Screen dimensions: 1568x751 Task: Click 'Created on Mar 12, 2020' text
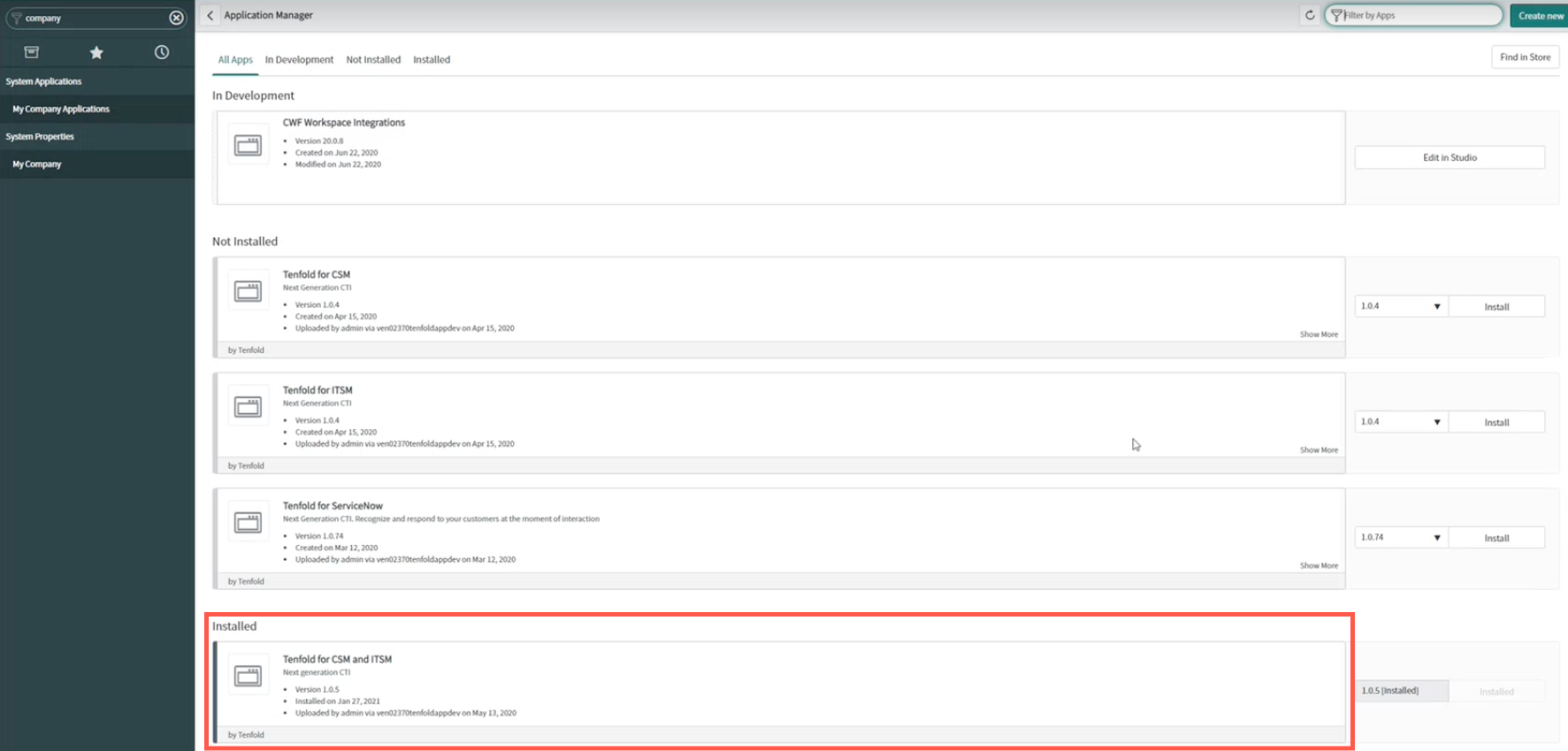[x=336, y=548]
